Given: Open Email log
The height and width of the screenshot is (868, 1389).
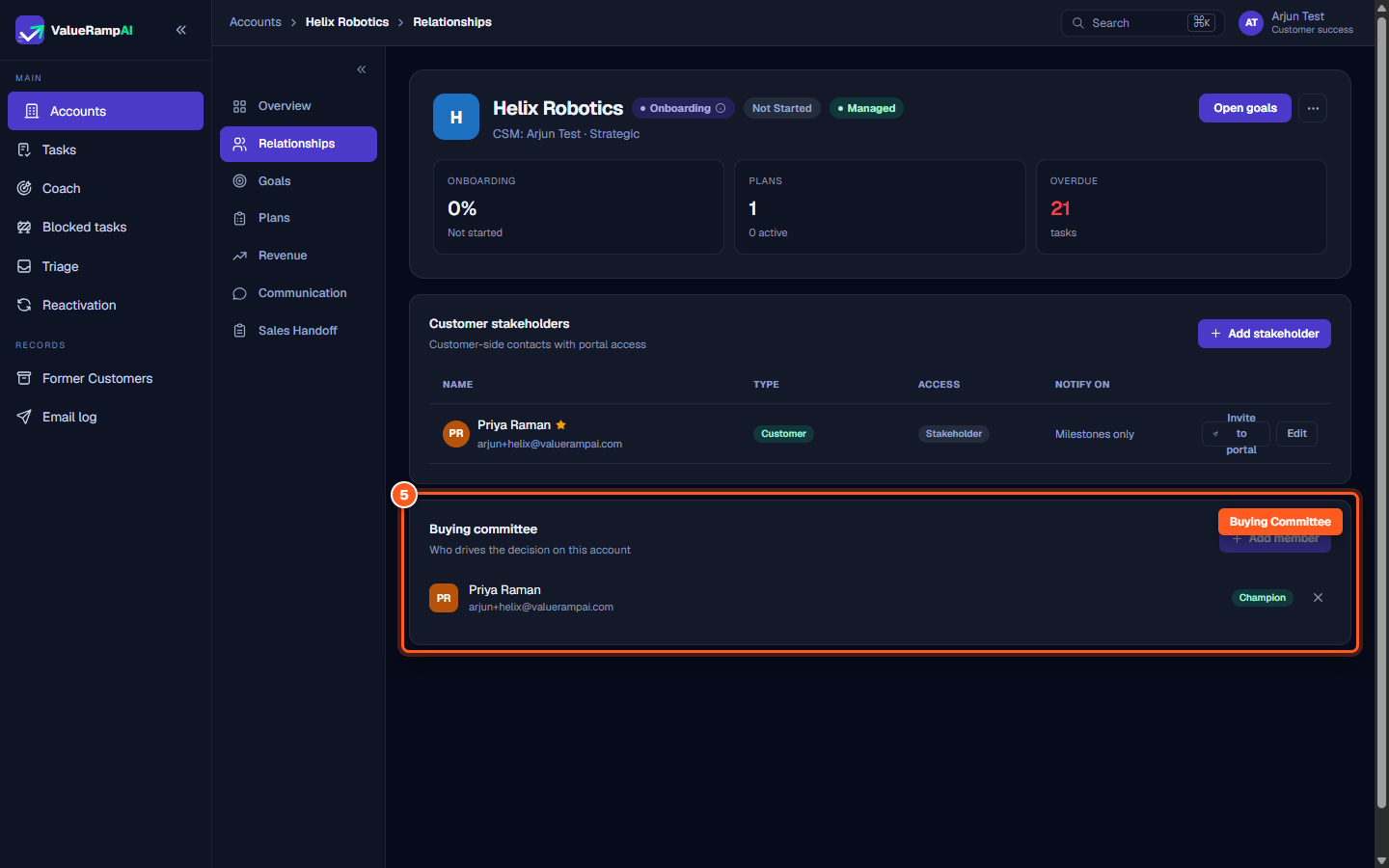Looking at the screenshot, I should (105, 417).
